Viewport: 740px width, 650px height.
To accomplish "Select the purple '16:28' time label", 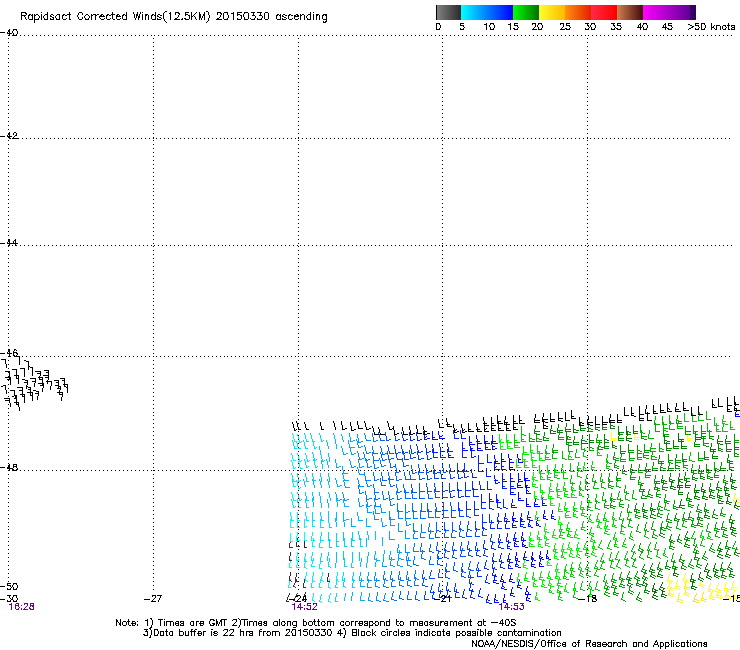I will tap(22, 607).
